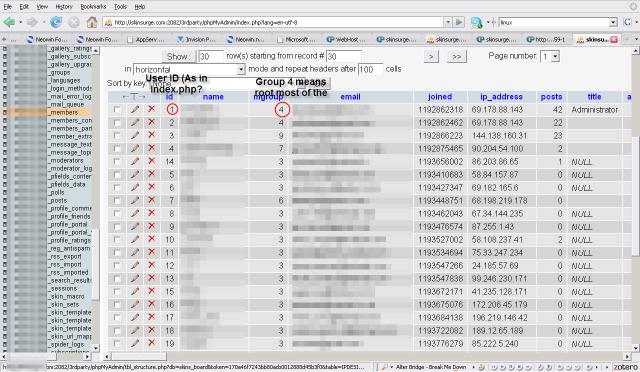Jump to last page with >> button
This screenshot has width=640, height=372.
[456, 56]
